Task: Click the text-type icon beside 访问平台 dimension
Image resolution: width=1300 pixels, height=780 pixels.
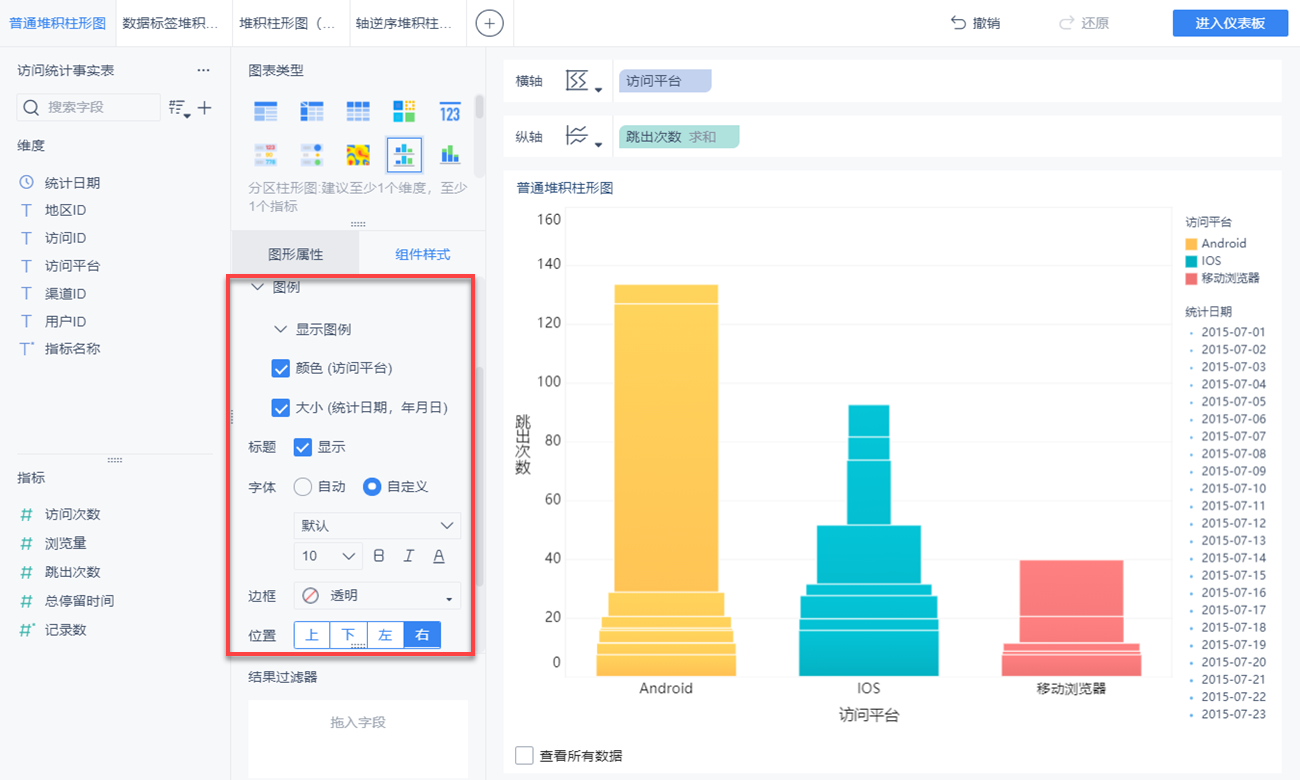Action: coord(27,266)
